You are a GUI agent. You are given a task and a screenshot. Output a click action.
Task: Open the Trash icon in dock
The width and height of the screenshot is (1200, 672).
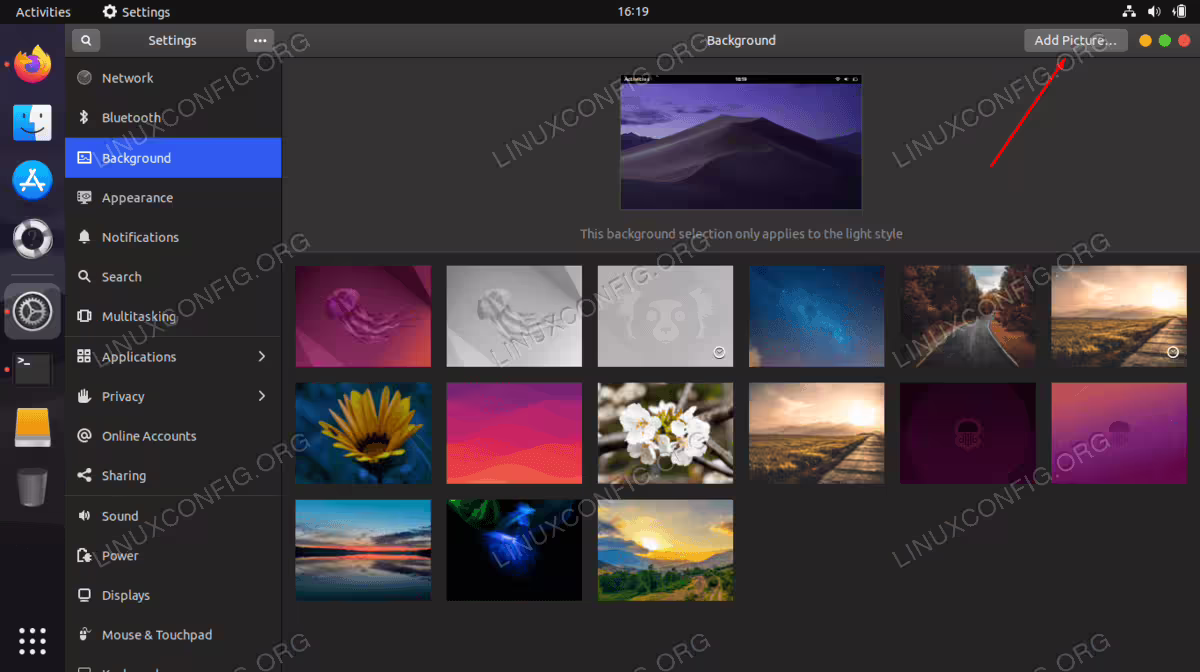pyautogui.click(x=32, y=487)
